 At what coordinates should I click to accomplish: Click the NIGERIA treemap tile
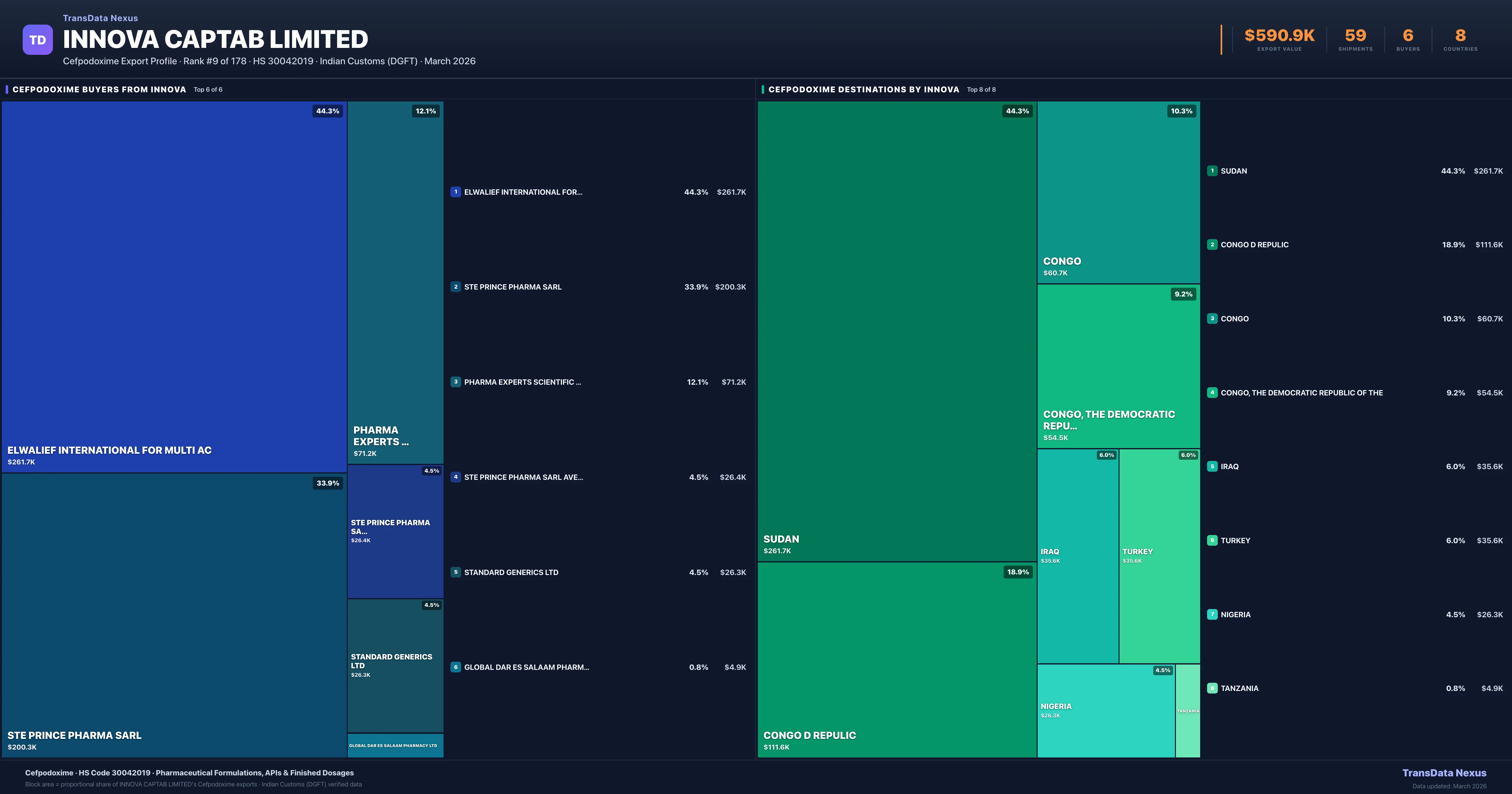1106,711
